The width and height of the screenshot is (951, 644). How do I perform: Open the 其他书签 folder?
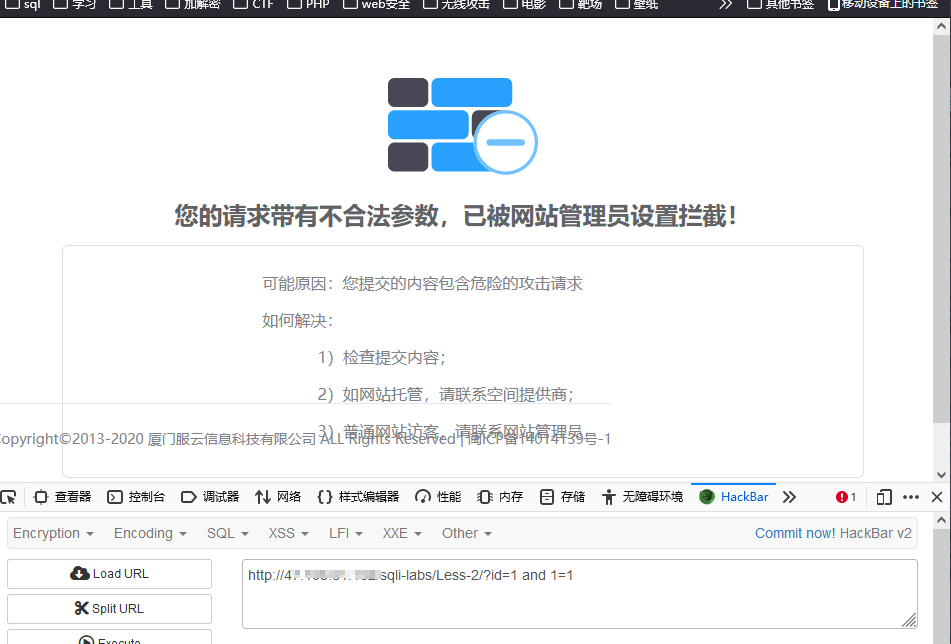click(x=780, y=4)
